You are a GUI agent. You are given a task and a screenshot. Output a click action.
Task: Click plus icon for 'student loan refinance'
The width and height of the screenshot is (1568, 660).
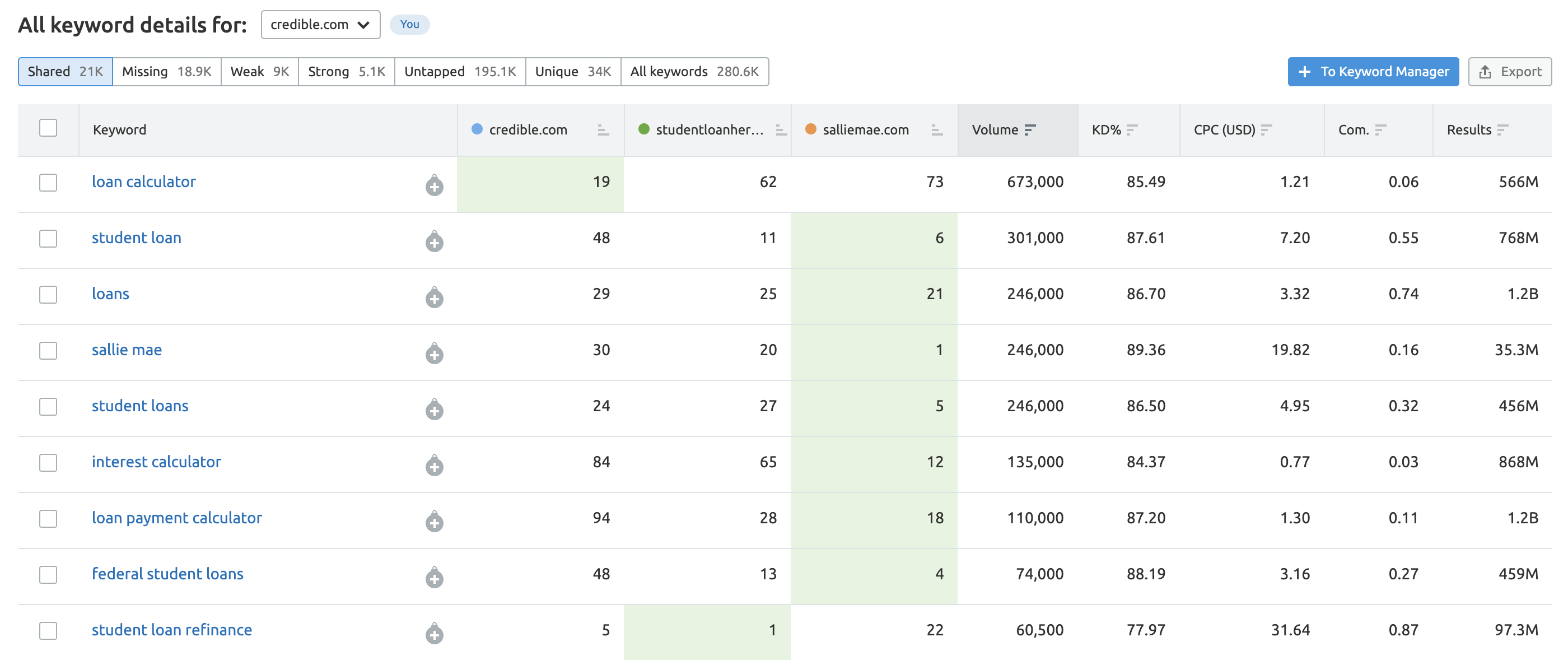(x=434, y=634)
